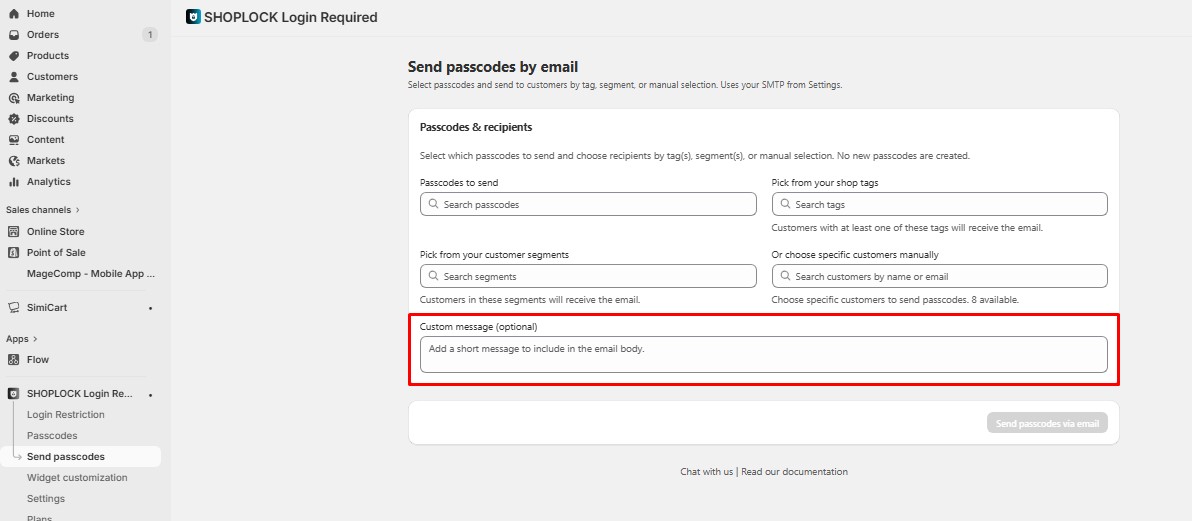Click the Online Store storefront icon

pyautogui.click(x=14, y=232)
